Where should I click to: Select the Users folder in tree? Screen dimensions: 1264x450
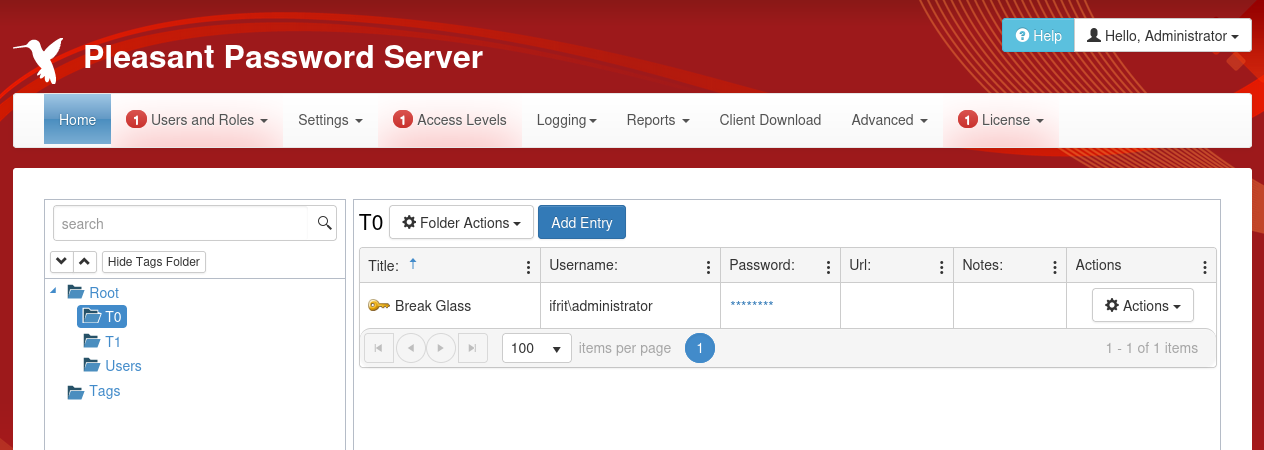(123, 366)
